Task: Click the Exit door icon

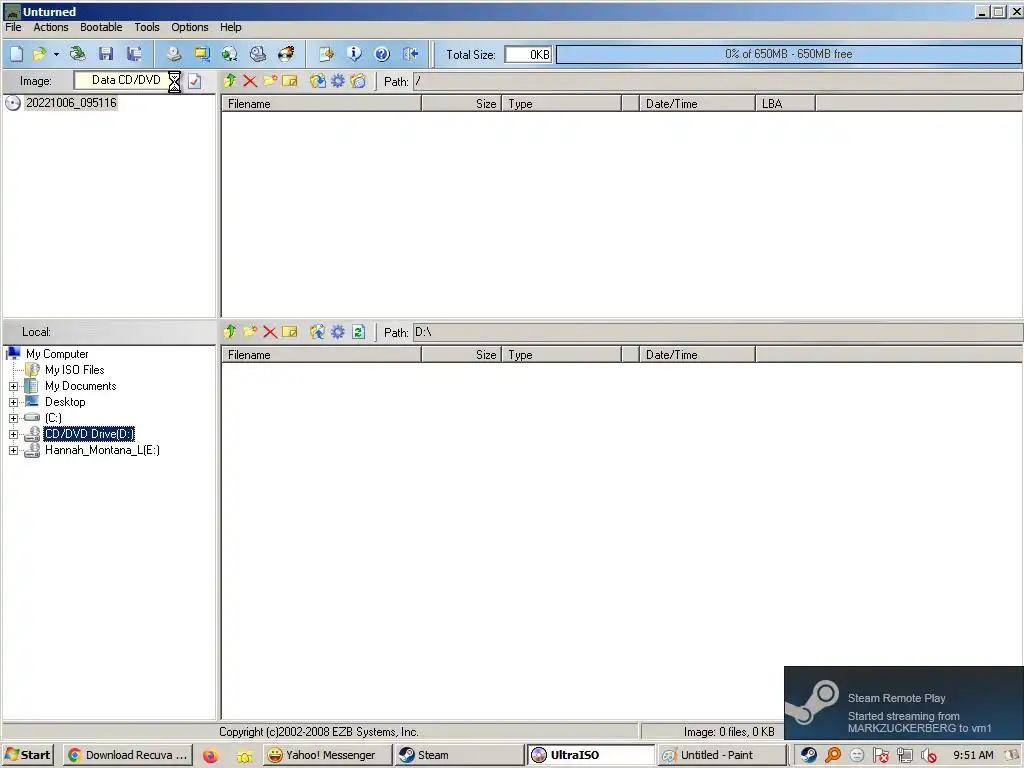Action: pyautogui.click(x=410, y=54)
